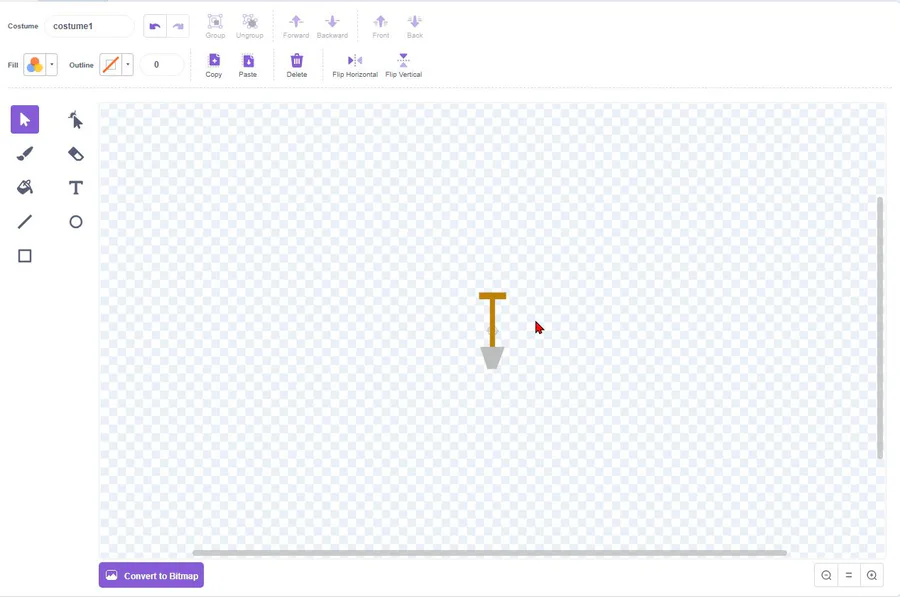Flip the costume vertically

(404, 65)
